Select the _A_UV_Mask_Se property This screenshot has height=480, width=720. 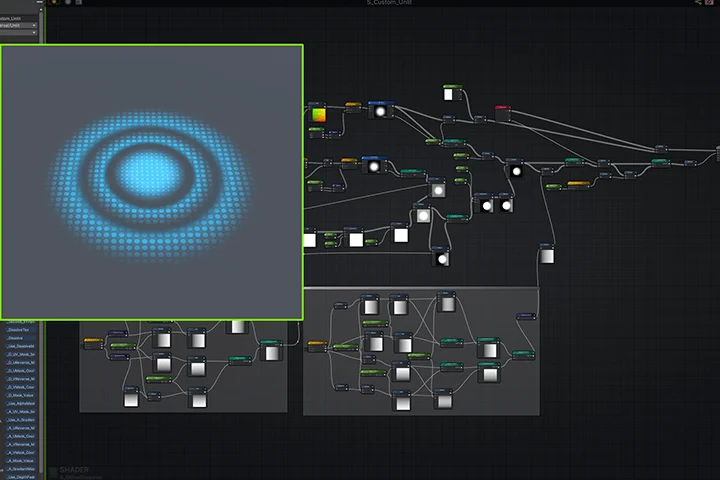(x=21, y=412)
